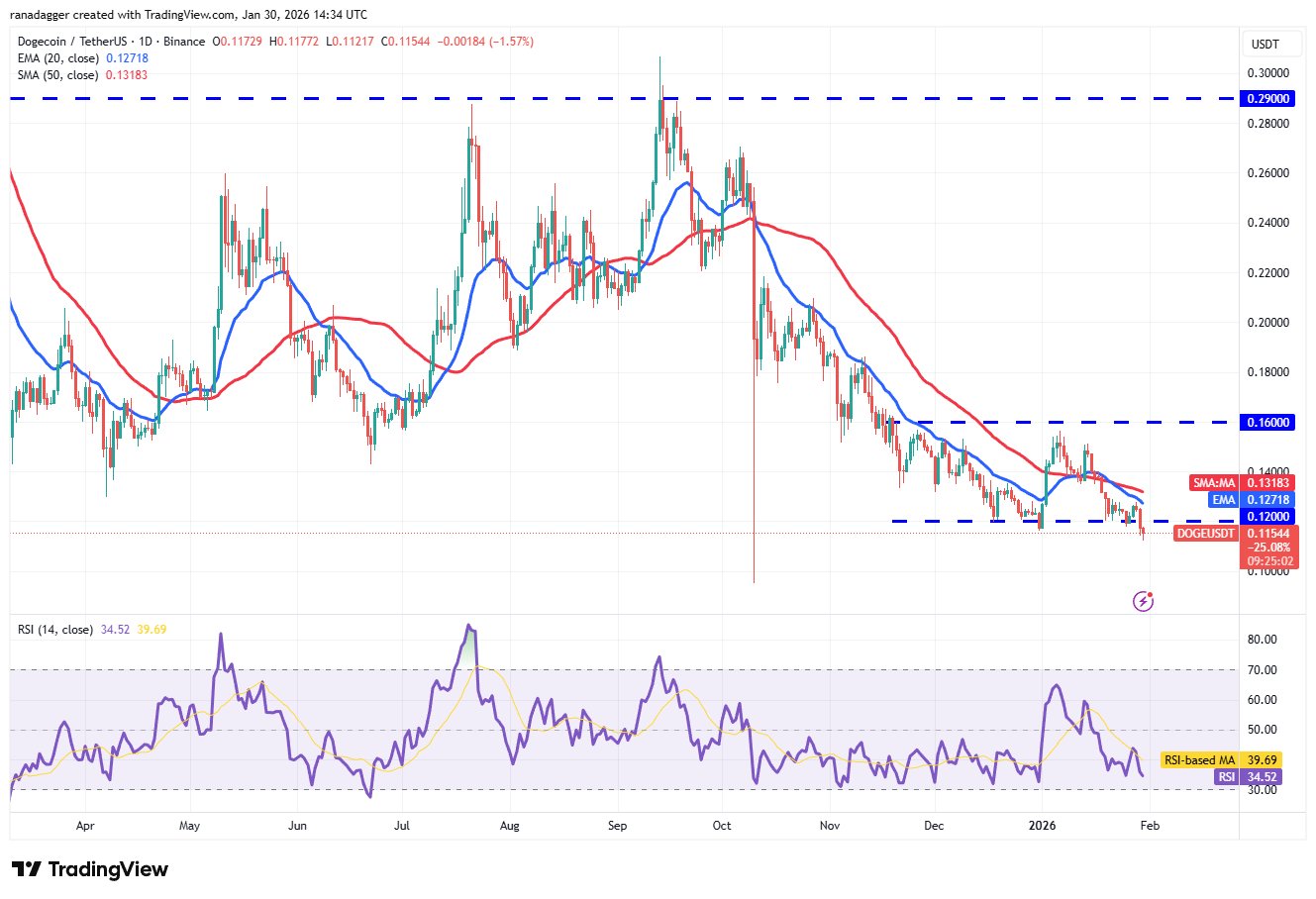The width and height of the screenshot is (1316, 899).
Task: Select the EMA (20, close) indicator legend
Action: [x=81, y=58]
